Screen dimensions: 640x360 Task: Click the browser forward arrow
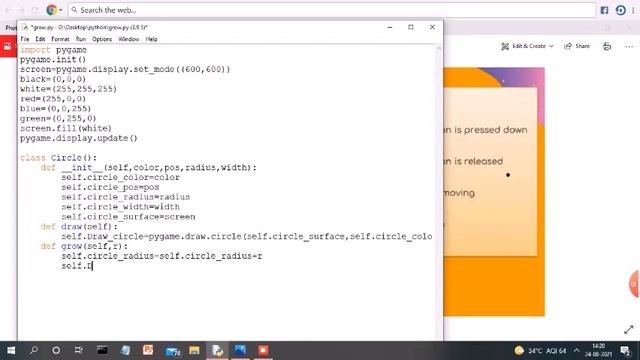[x=22, y=10]
